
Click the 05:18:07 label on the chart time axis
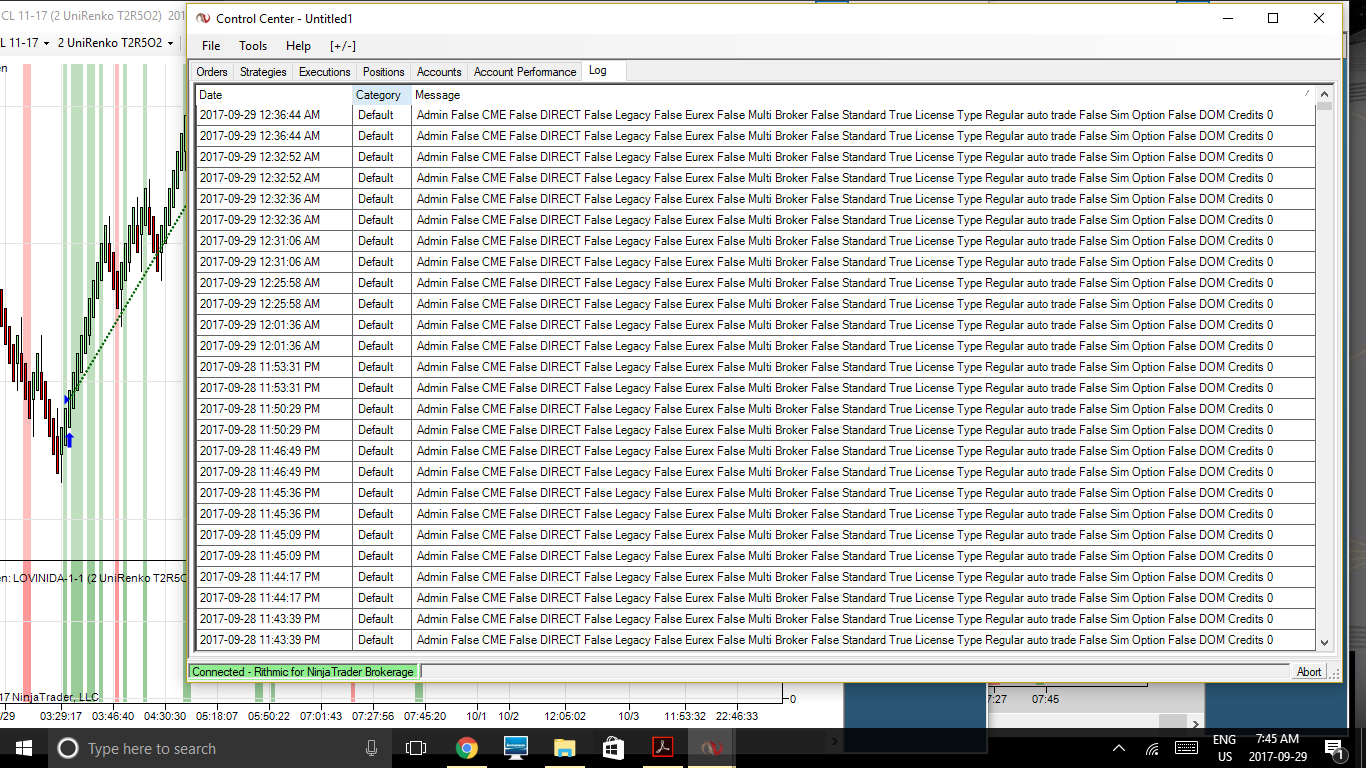click(217, 716)
